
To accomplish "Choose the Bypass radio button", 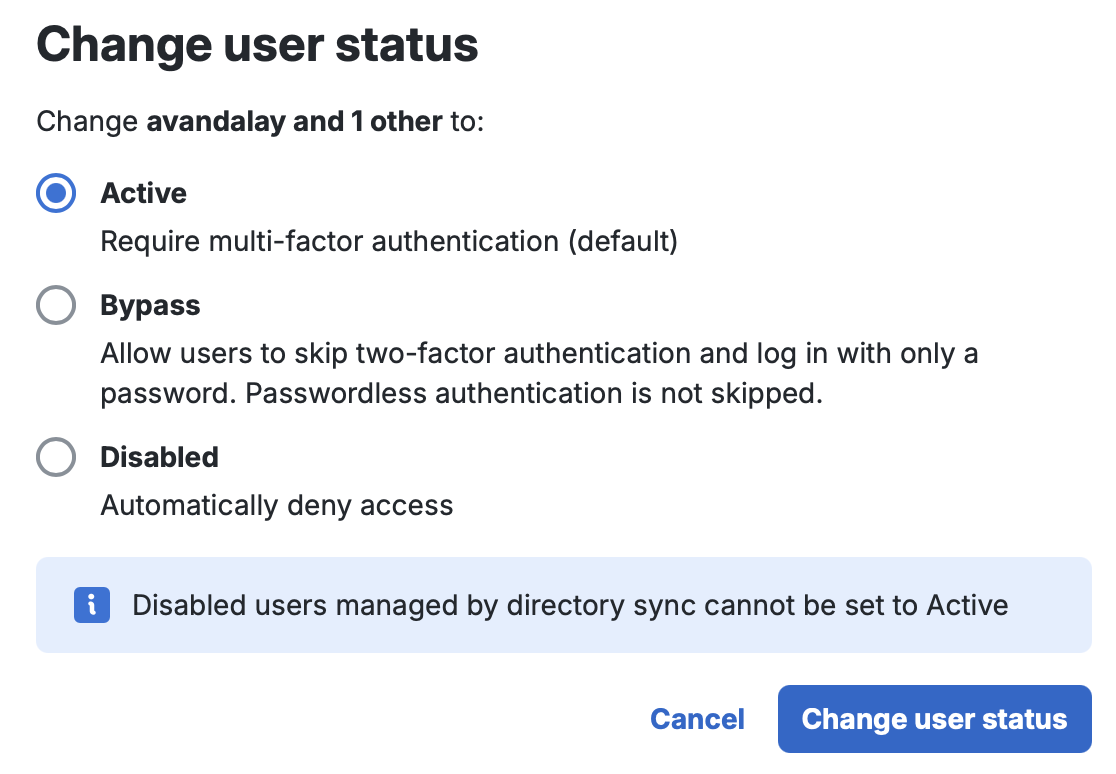I will (x=56, y=305).
